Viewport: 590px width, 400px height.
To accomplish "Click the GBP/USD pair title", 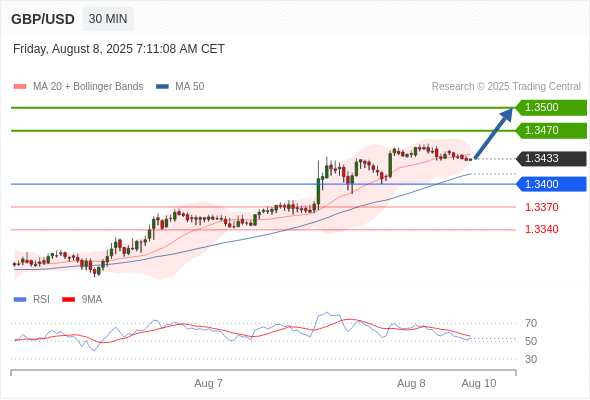I will coord(43,19).
